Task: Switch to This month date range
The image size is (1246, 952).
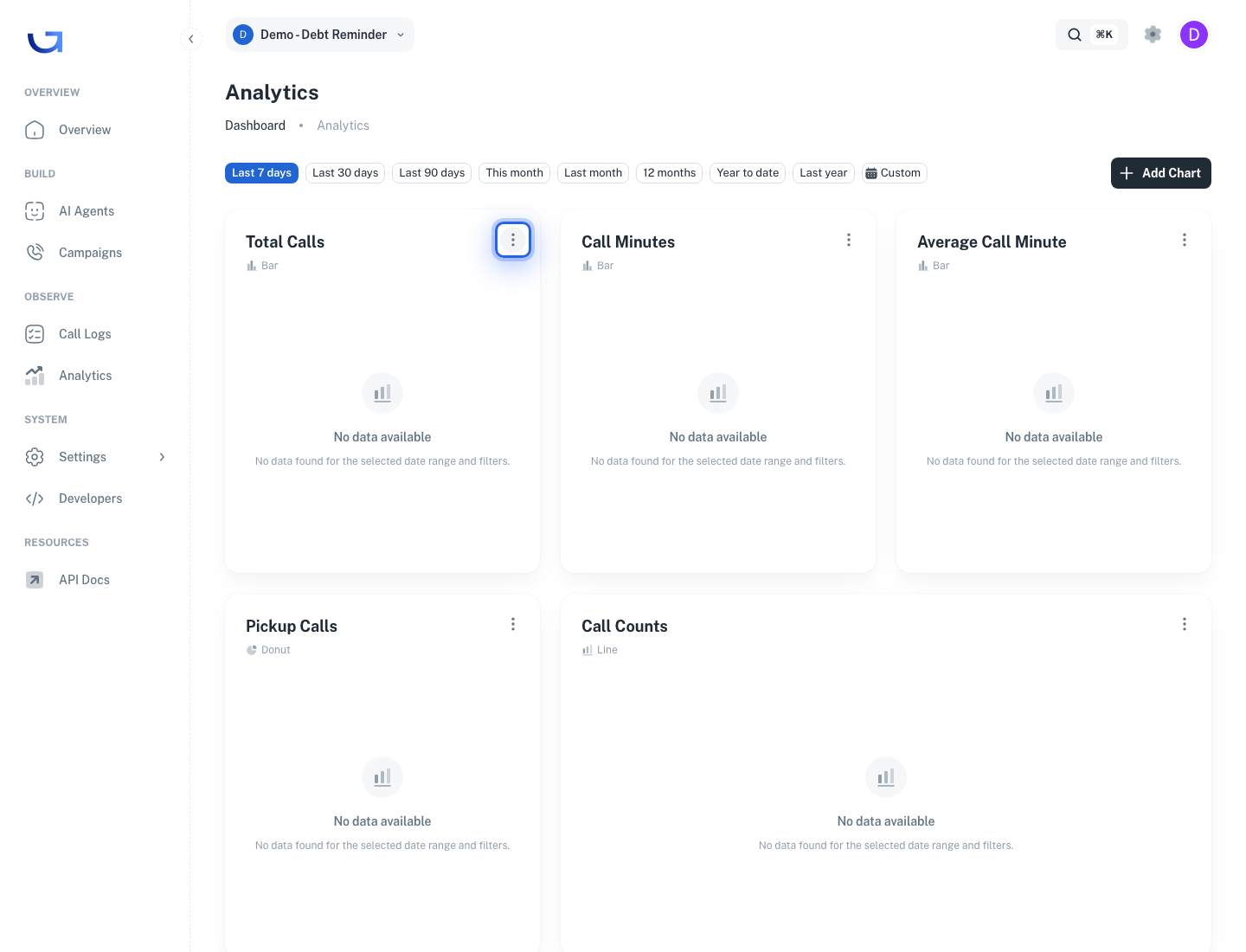Action: pos(515,173)
